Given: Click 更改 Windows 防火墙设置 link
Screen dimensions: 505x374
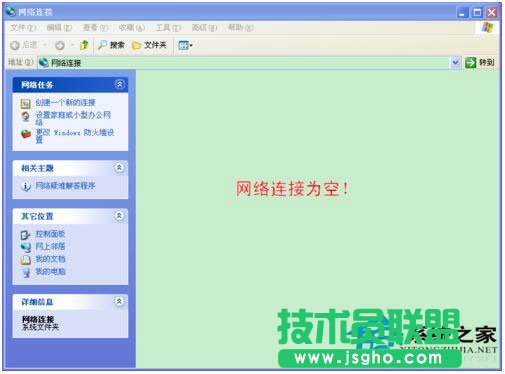Looking at the screenshot, I should pyautogui.click(x=75, y=136).
